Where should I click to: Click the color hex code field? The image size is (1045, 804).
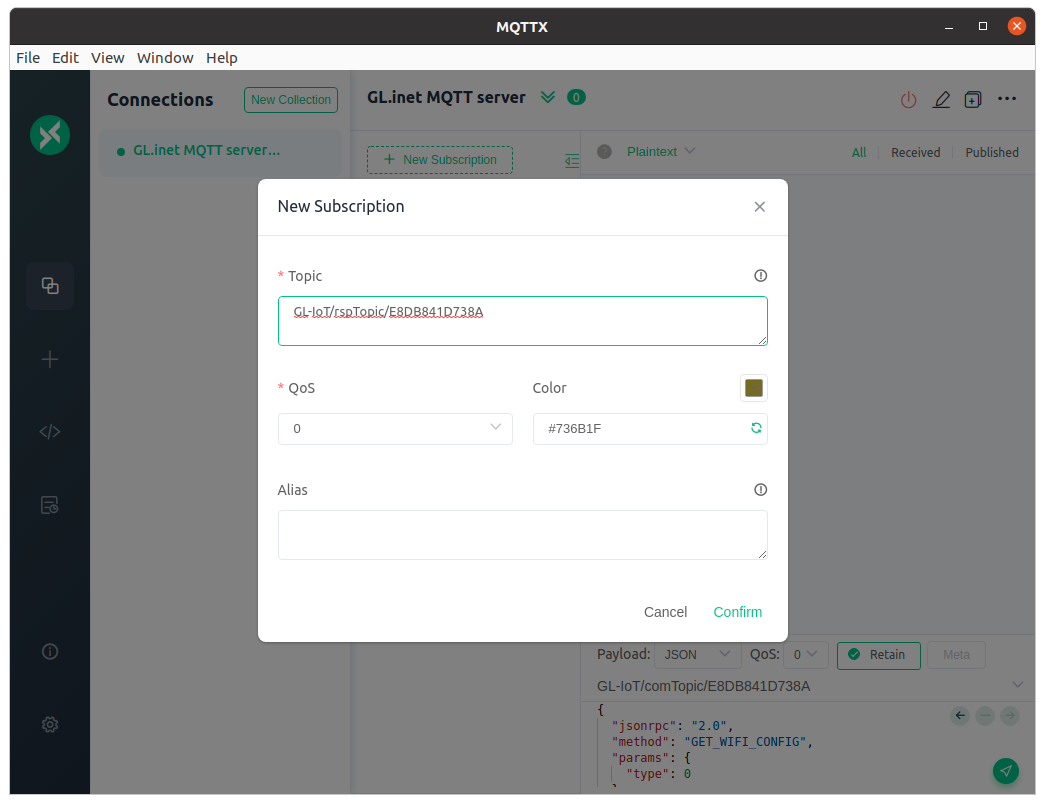(x=650, y=429)
